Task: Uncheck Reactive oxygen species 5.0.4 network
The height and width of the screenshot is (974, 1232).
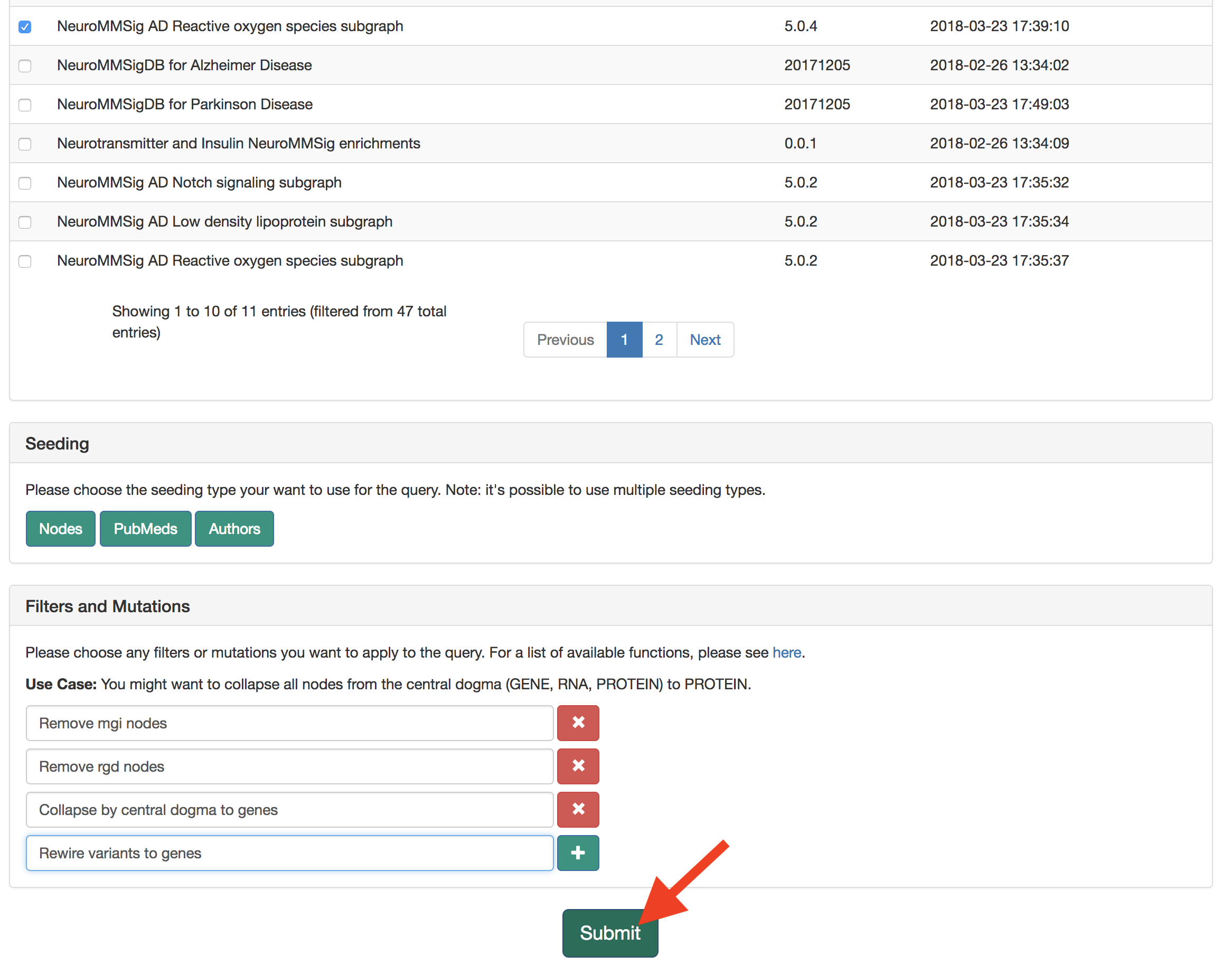Action: [24, 27]
